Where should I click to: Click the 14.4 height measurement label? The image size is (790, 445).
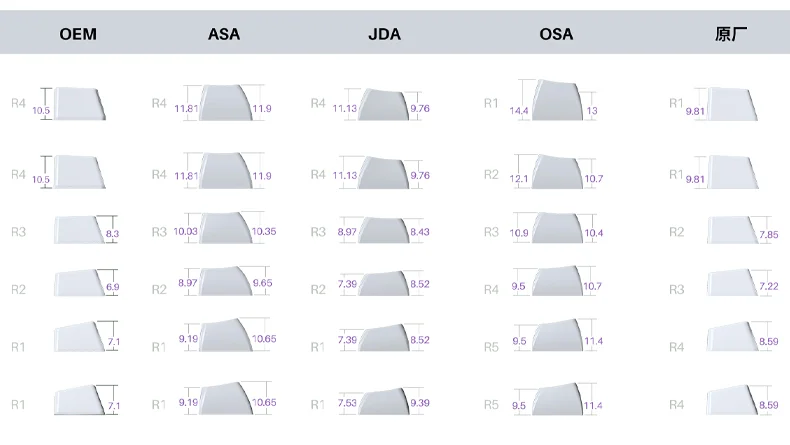(519, 111)
